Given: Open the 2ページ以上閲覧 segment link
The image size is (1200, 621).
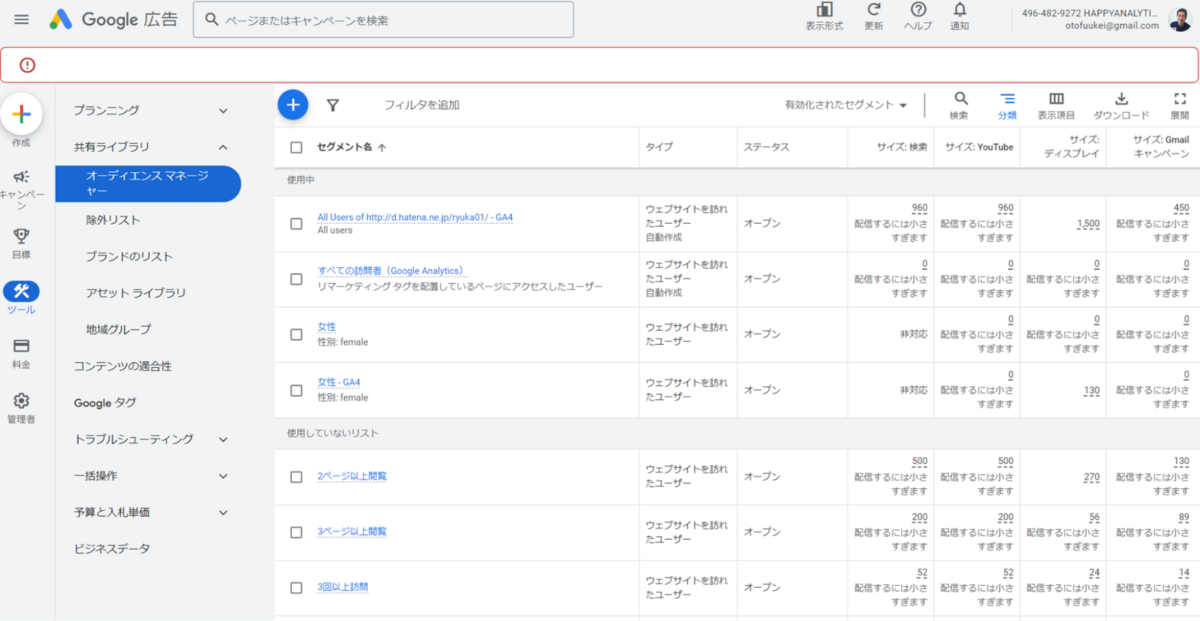Looking at the screenshot, I should click(352, 476).
